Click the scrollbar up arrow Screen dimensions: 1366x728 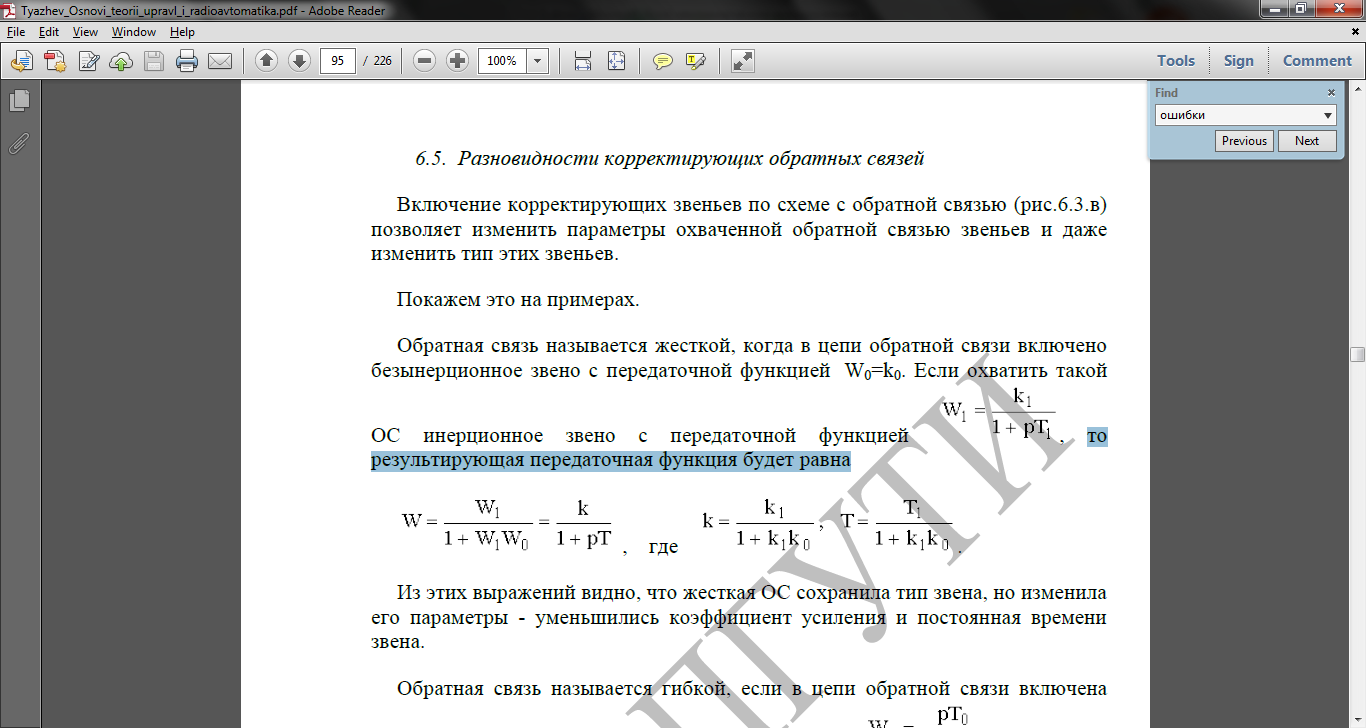(x=1357, y=87)
